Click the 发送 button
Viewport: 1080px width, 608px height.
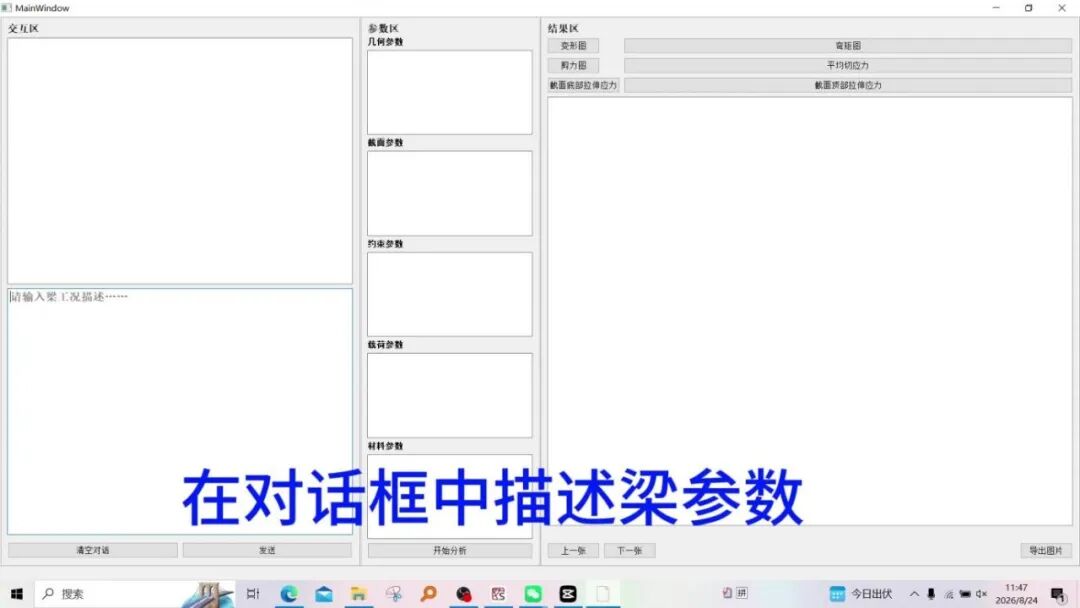[267, 550]
